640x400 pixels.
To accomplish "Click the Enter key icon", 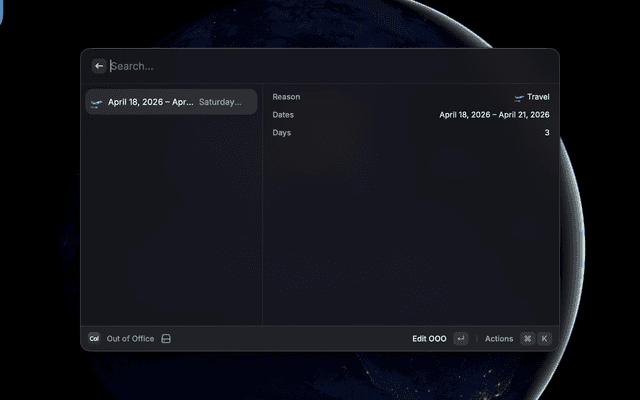I will coord(460,339).
